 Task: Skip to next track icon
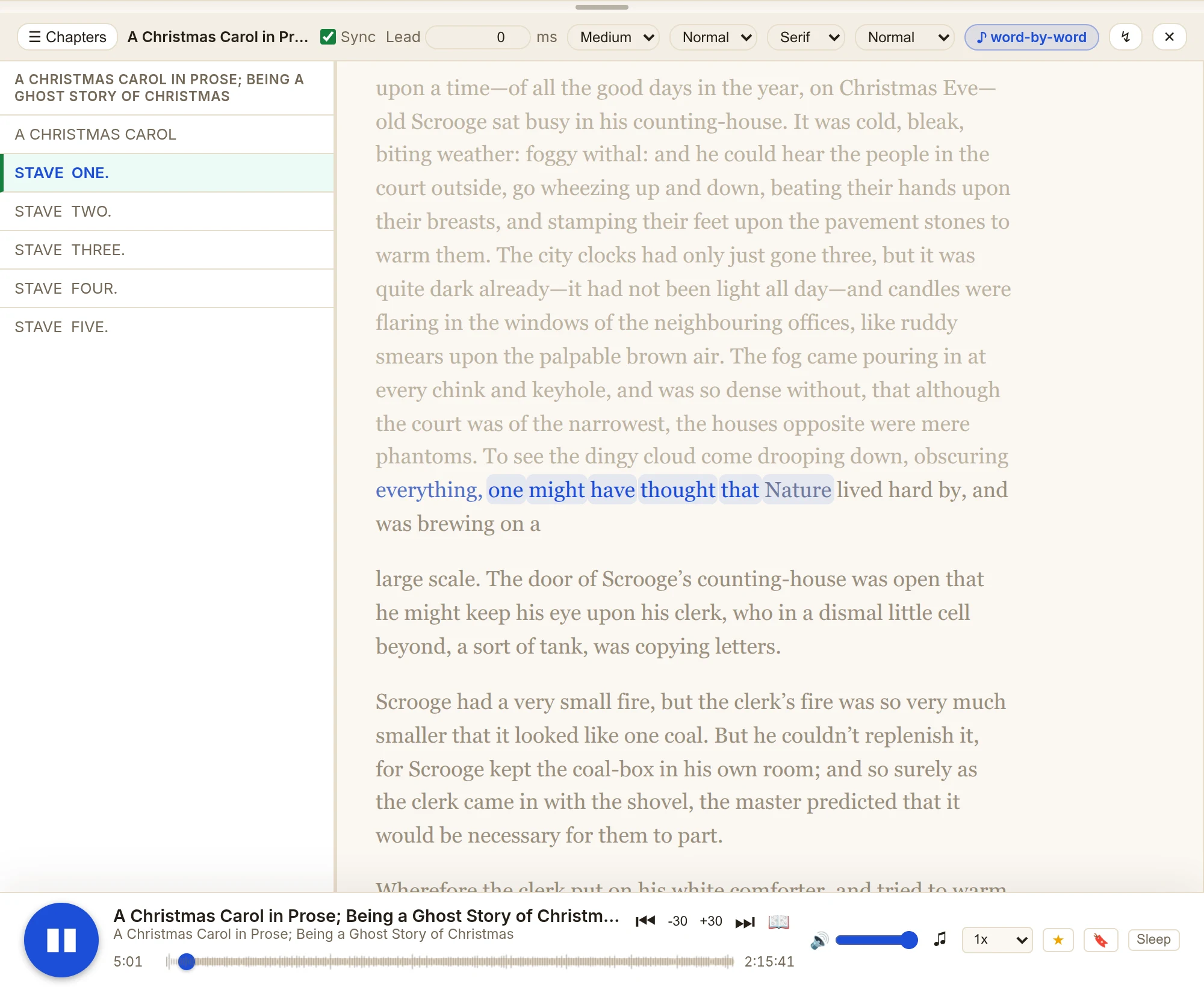[745, 922]
